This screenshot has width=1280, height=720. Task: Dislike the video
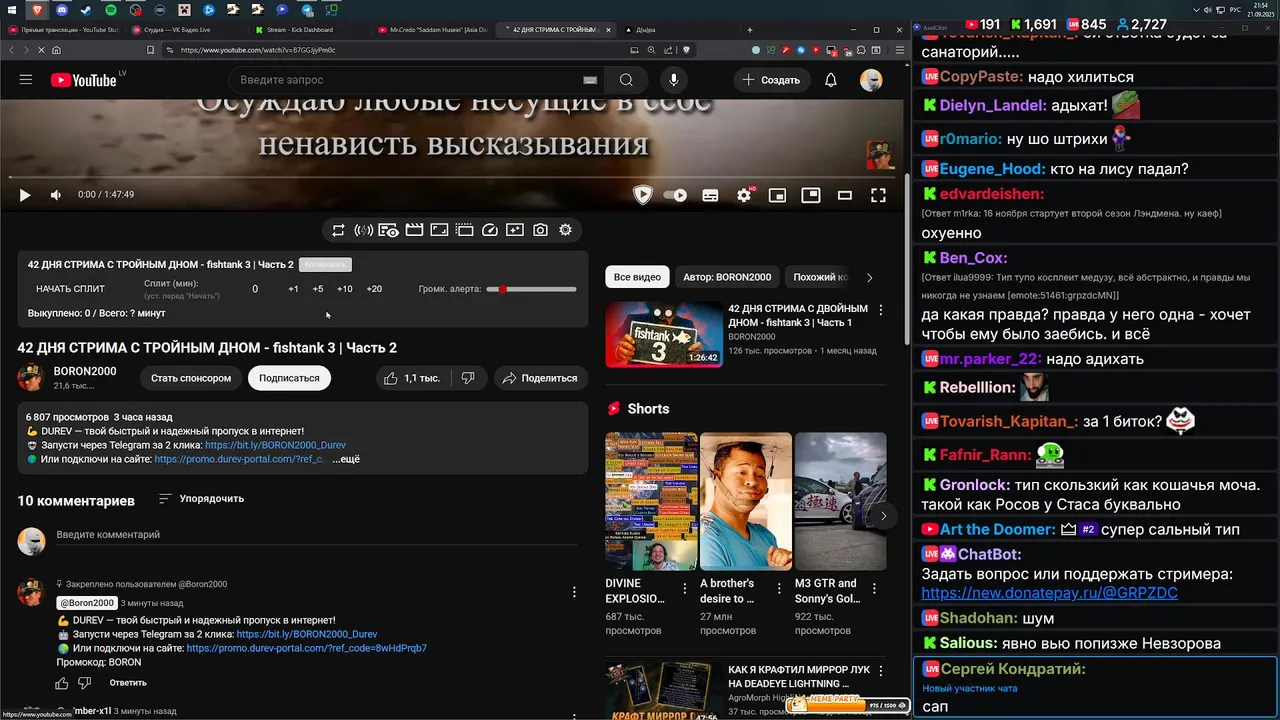click(468, 378)
